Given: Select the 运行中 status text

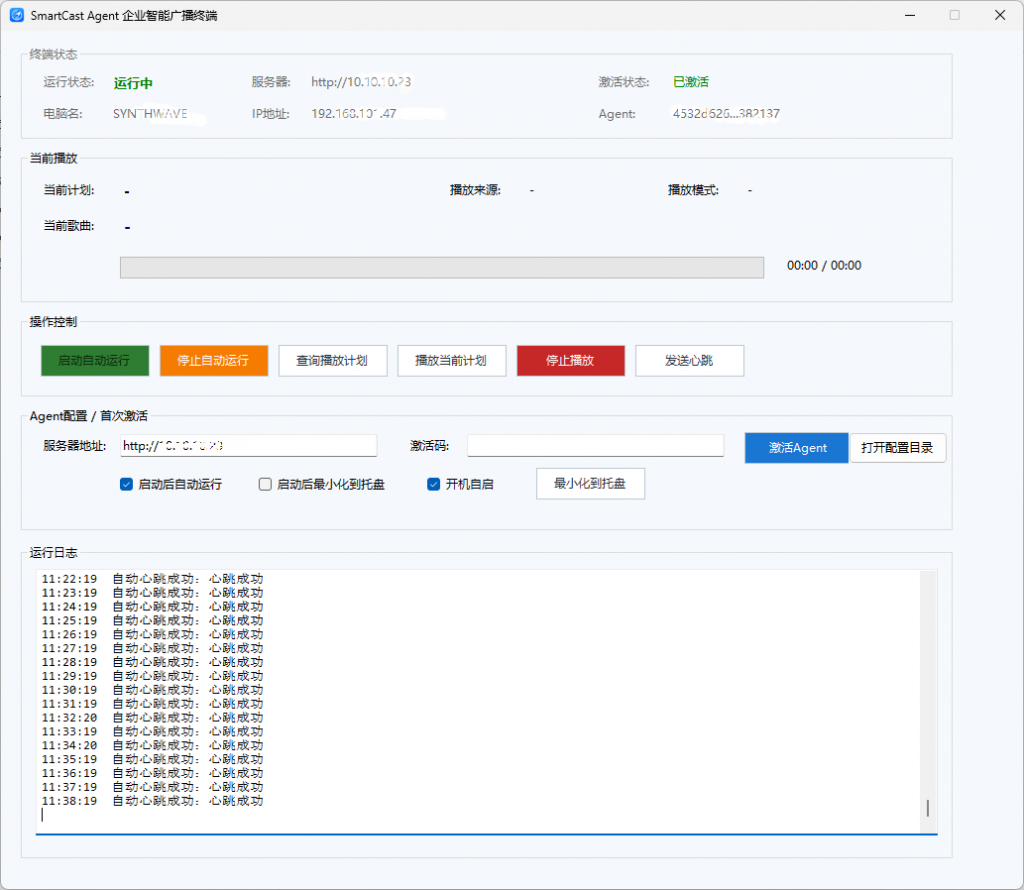Looking at the screenshot, I should click(133, 83).
